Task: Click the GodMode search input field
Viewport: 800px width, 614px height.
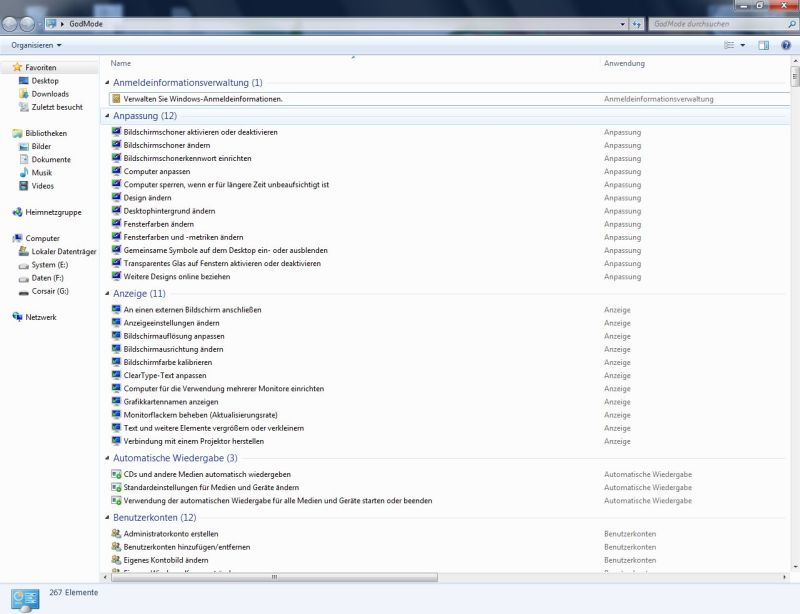Action: coord(717,24)
